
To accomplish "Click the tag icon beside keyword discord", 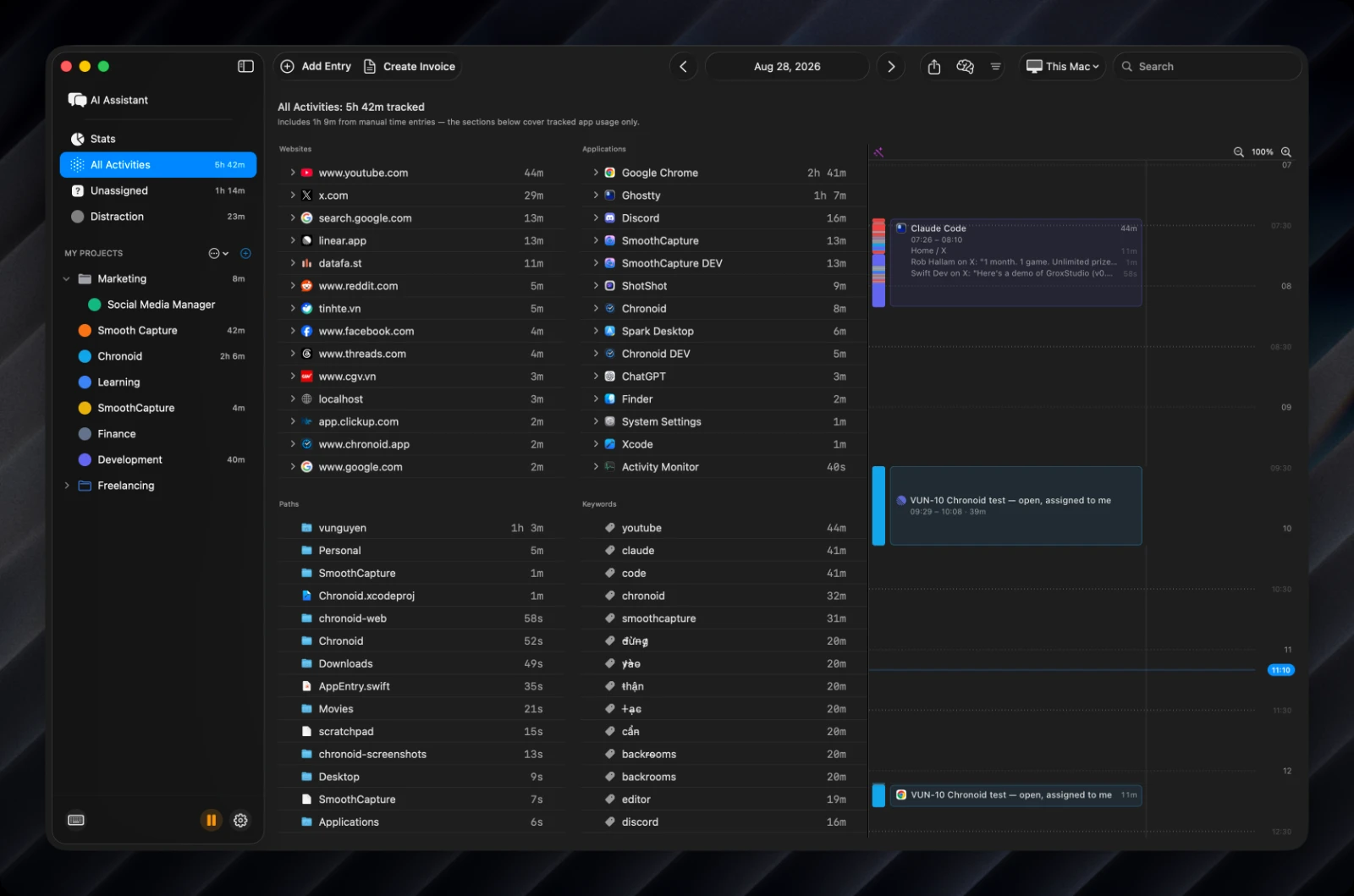I will click(x=610, y=822).
